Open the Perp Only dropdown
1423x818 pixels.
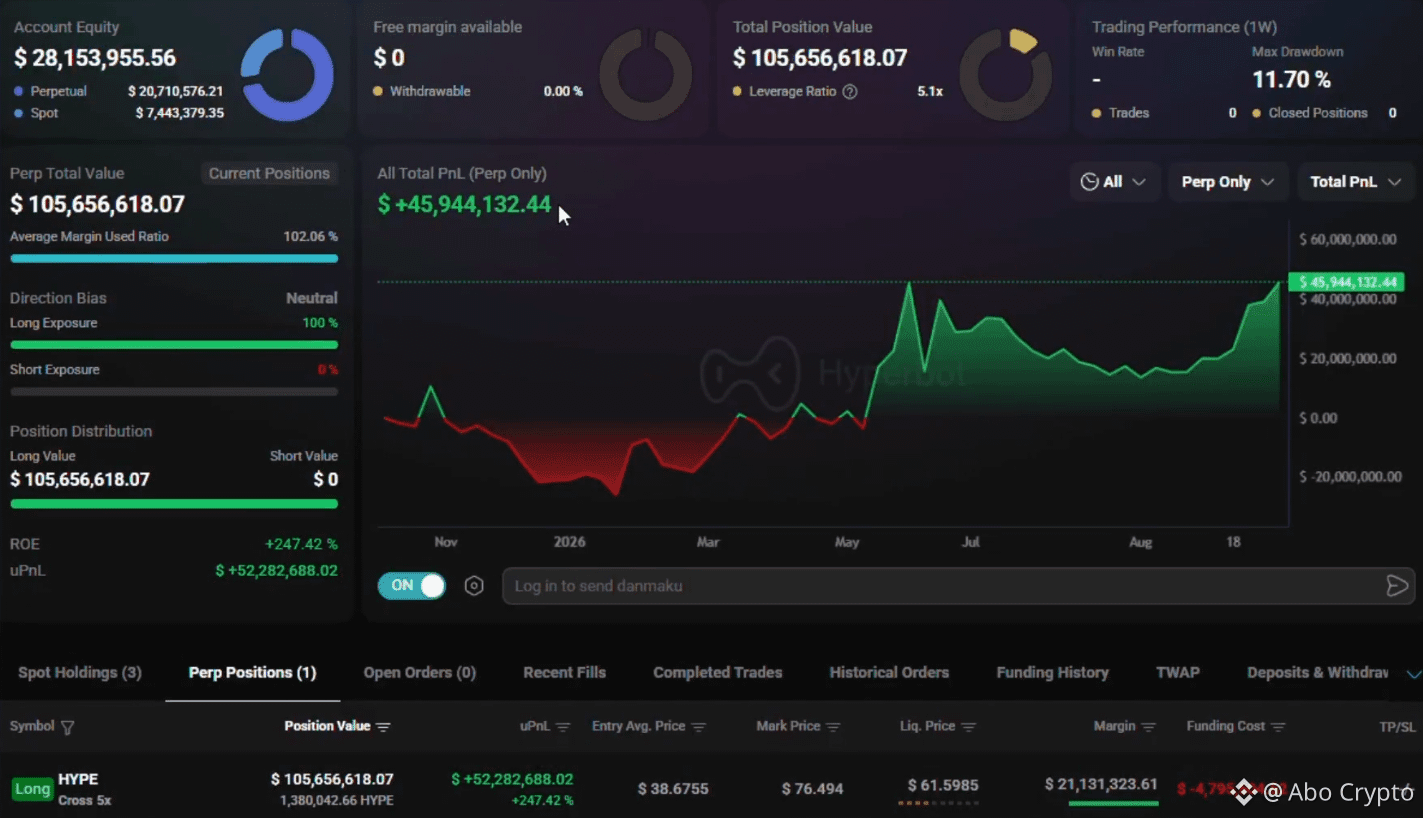coord(1227,182)
